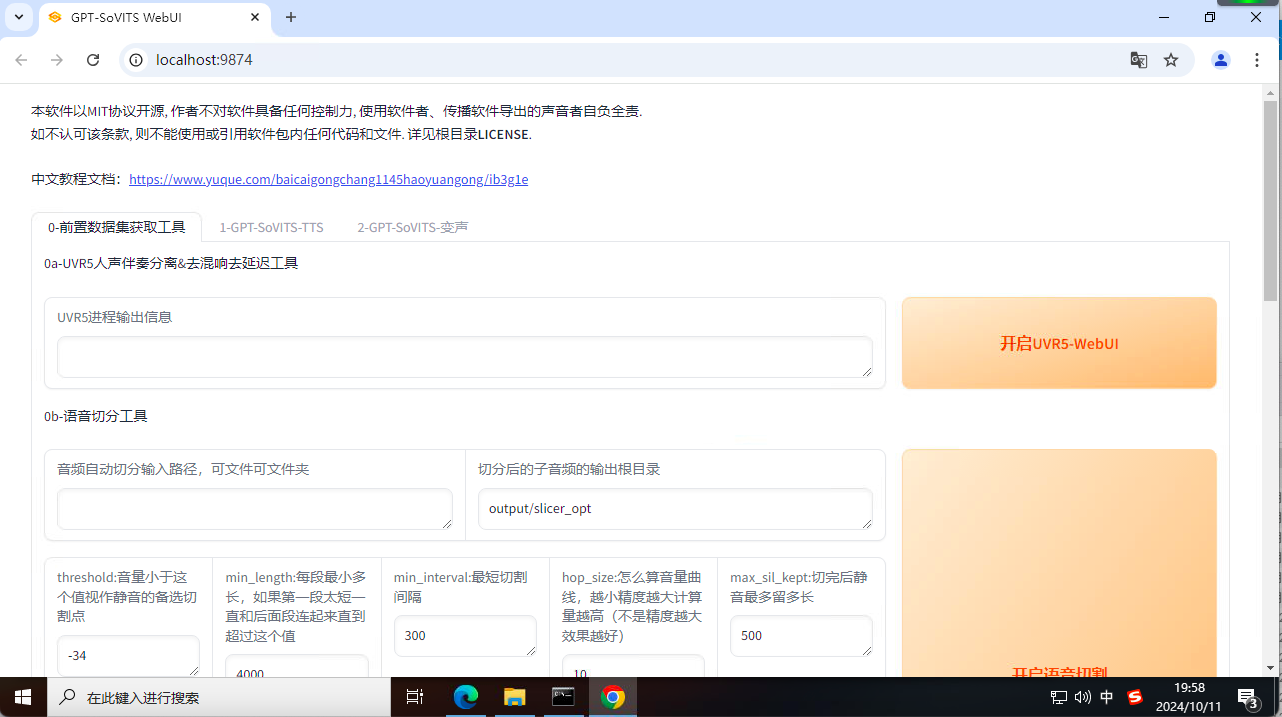Click the 音频自动切分输入路径 text field
Image resolution: width=1282 pixels, height=717 pixels.
[x=254, y=509]
